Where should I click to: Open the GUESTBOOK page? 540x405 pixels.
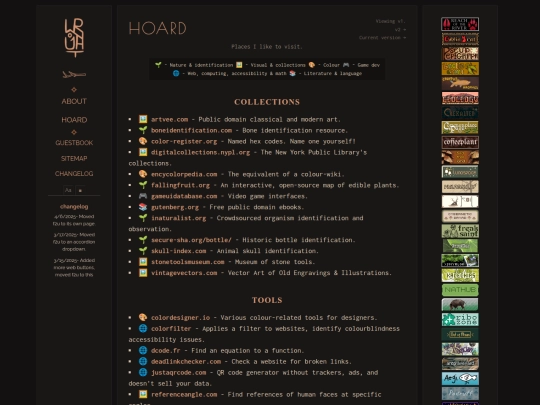(x=74, y=143)
